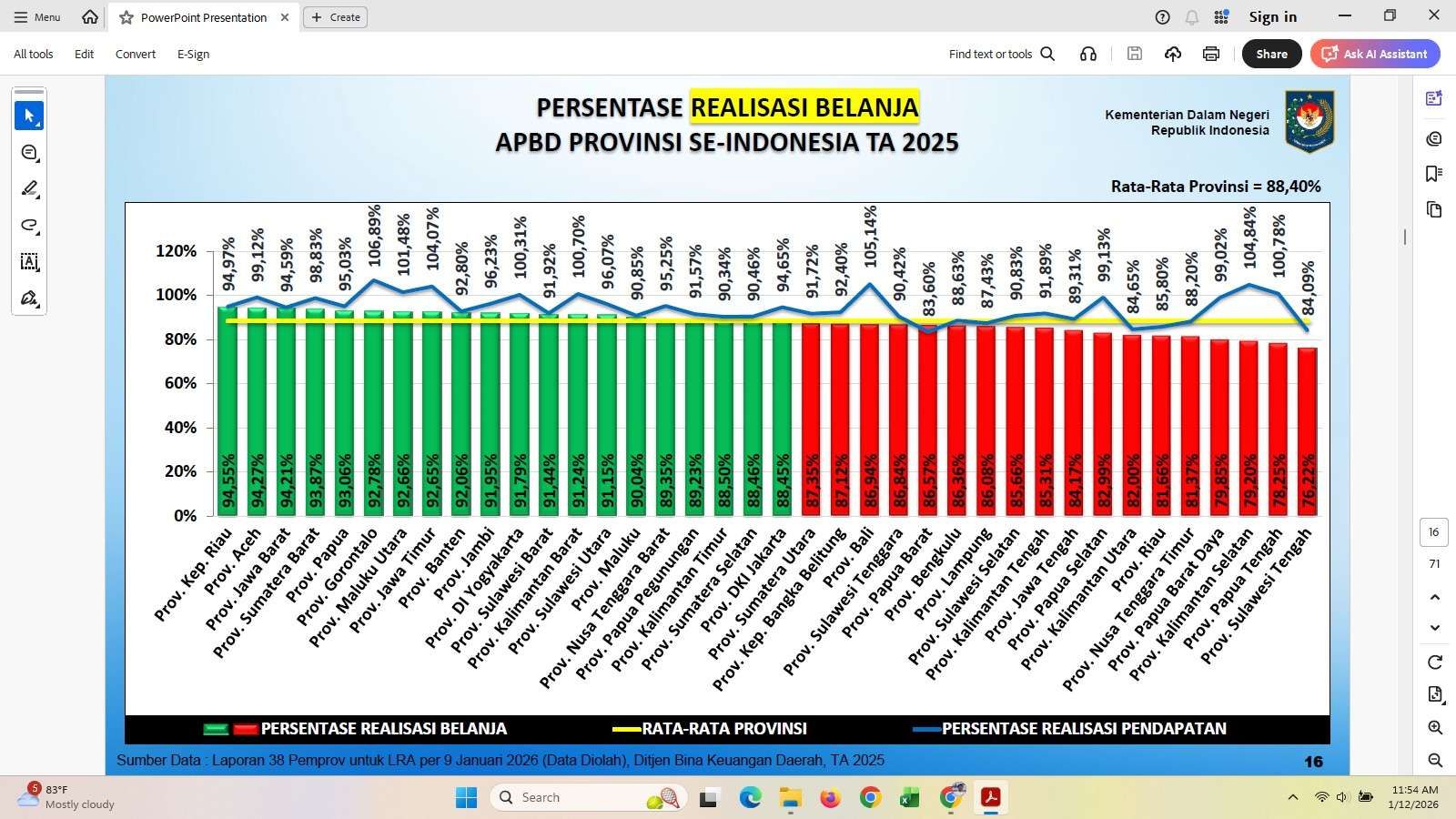1456x819 pixels.
Task: Go to the previous page arrow
Action: pyautogui.click(x=1435, y=597)
